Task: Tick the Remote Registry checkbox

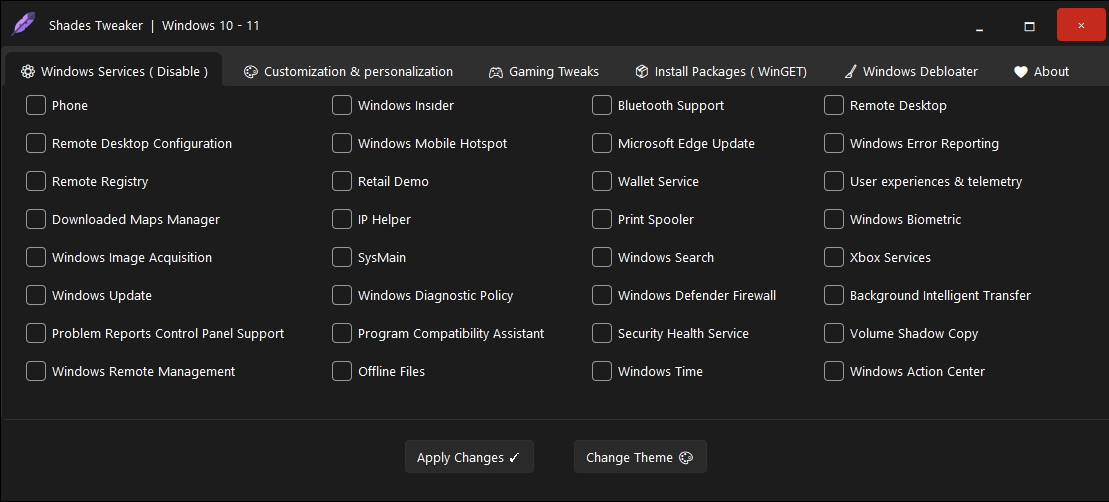Action: pyautogui.click(x=36, y=181)
